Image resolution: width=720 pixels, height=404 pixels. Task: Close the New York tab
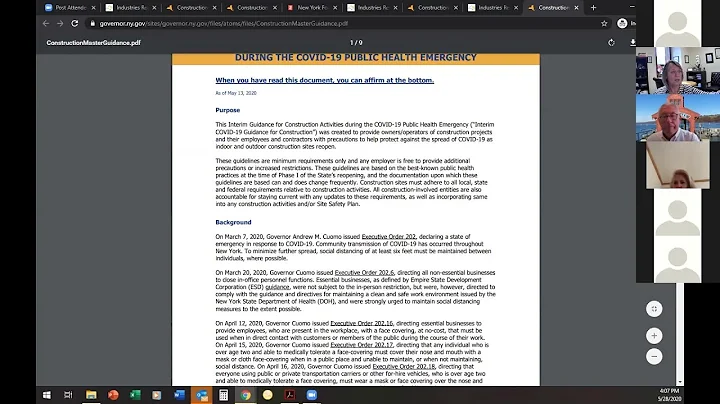335,8
